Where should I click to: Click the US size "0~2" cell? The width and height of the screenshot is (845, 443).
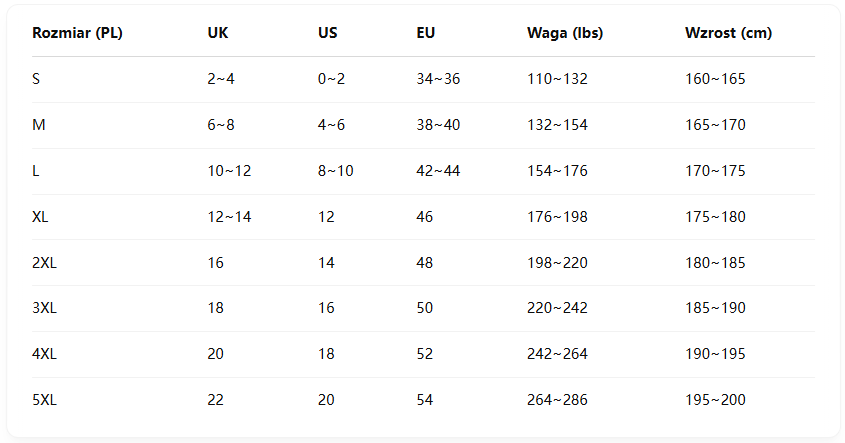[331, 79]
